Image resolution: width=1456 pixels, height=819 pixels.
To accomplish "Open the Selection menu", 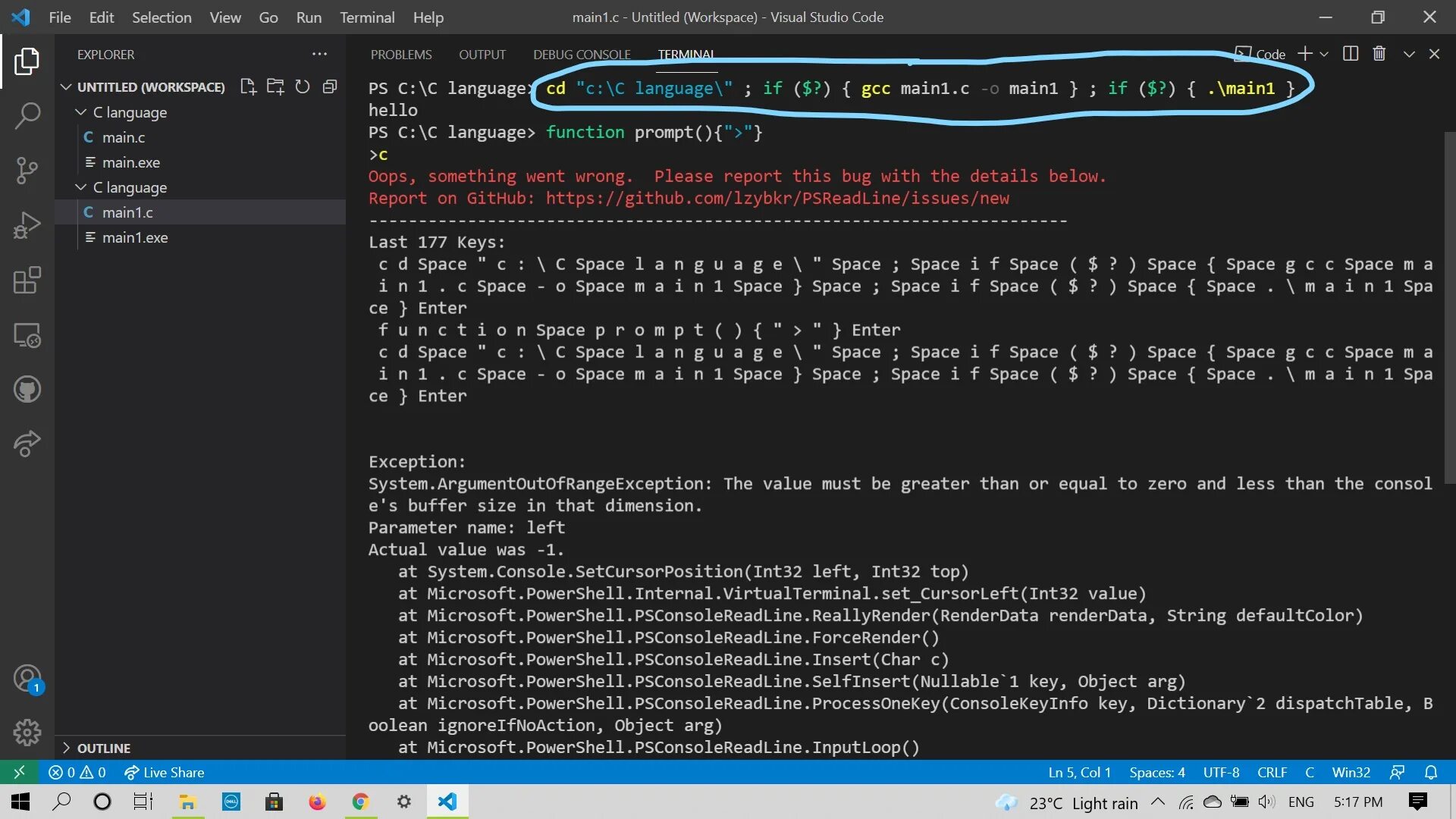I will coord(162,17).
